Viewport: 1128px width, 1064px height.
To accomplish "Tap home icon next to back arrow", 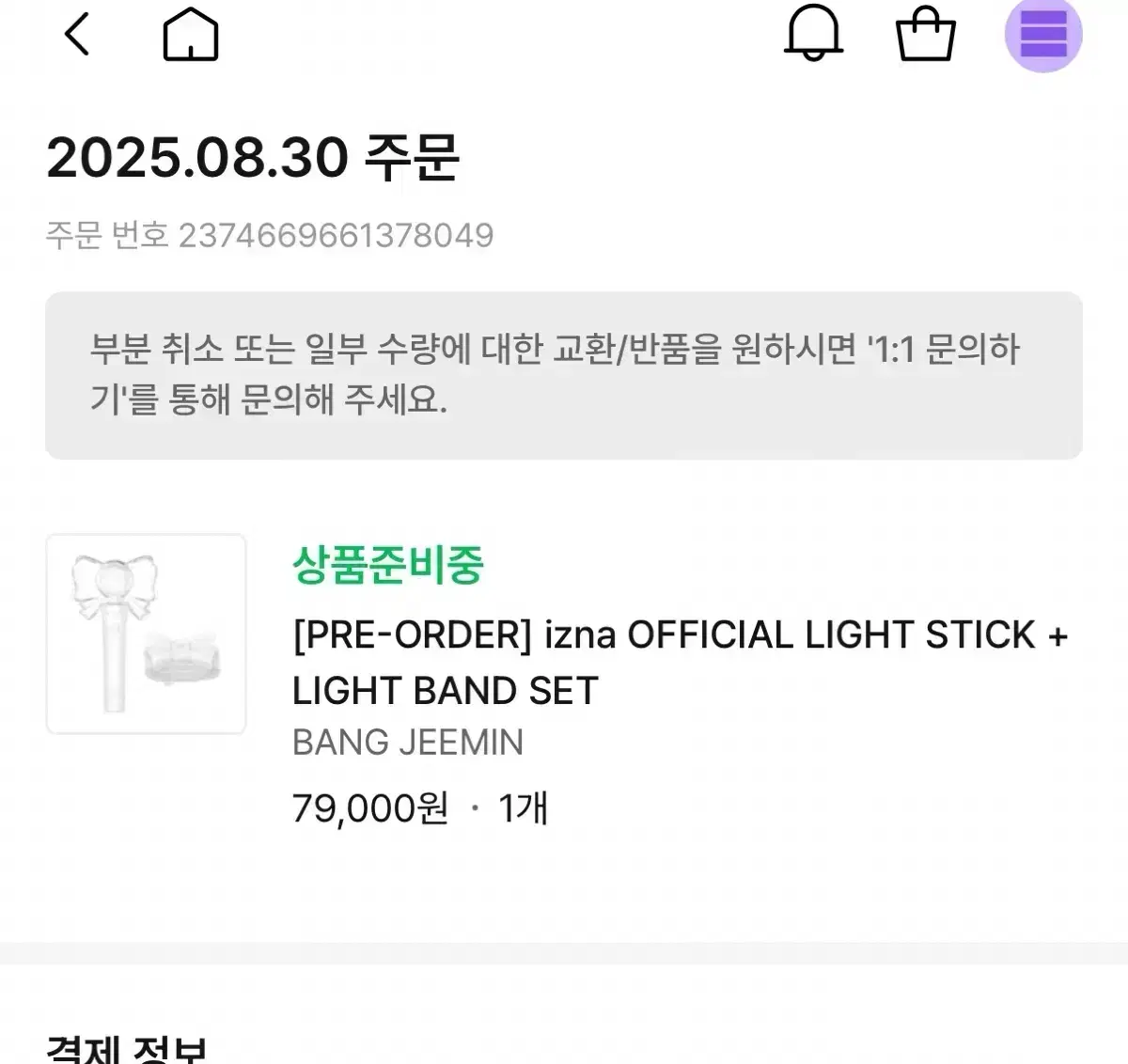I will point(191,36).
